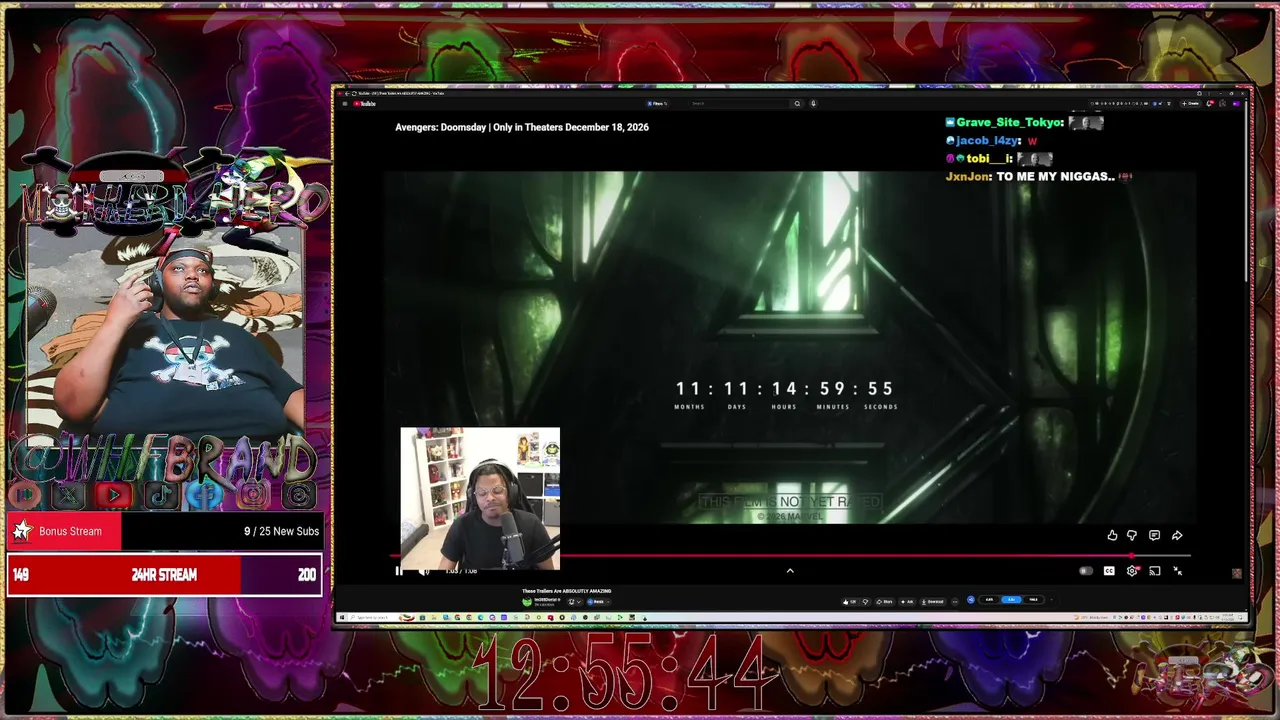Click the Threads icon in stream overlay
This screenshot has width=1280, height=720.
click(x=299, y=494)
